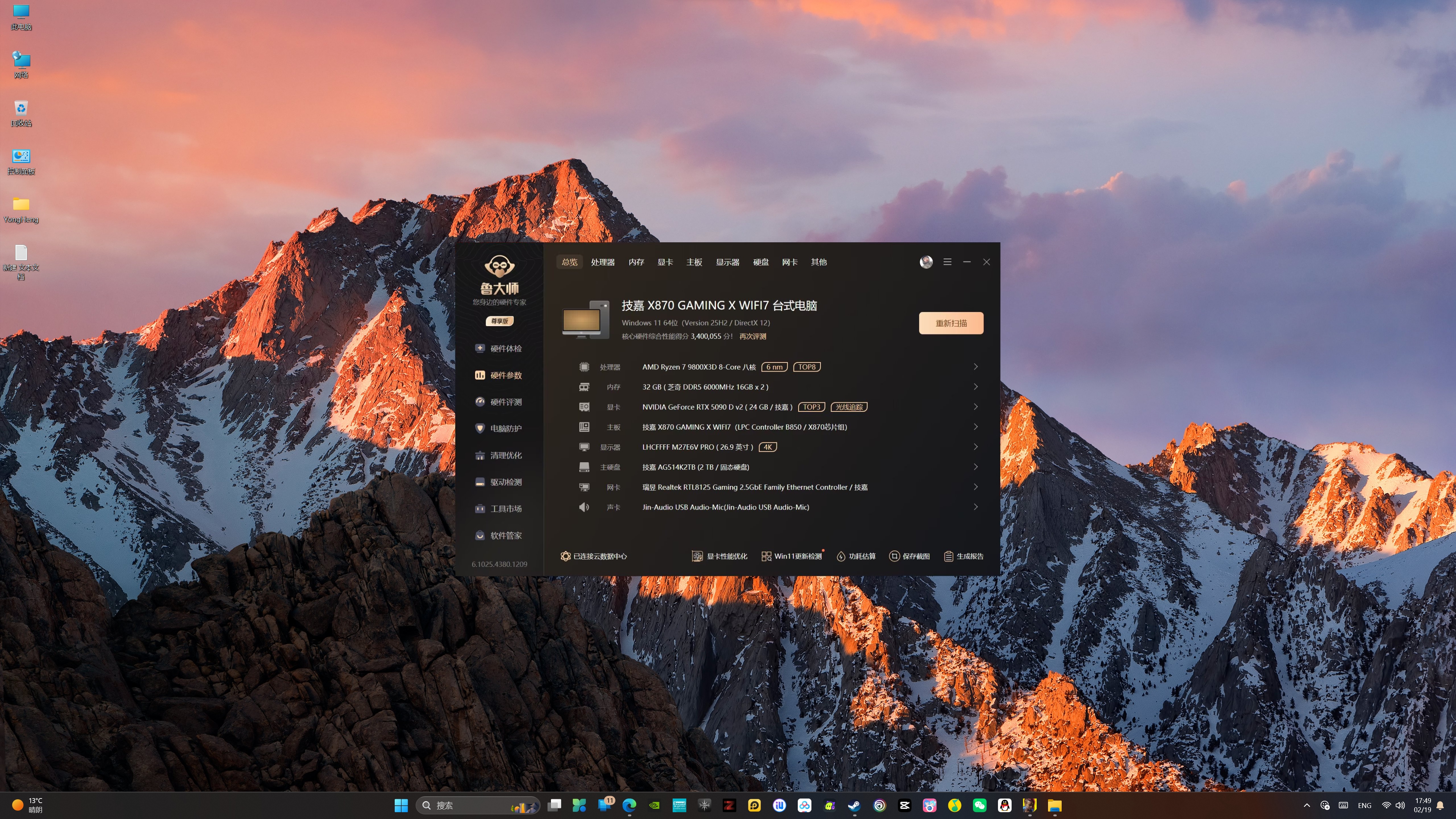Image resolution: width=1456 pixels, height=819 pixels.
Task: Open 软件管家 in the sidebar
Action: pos(505,535)
